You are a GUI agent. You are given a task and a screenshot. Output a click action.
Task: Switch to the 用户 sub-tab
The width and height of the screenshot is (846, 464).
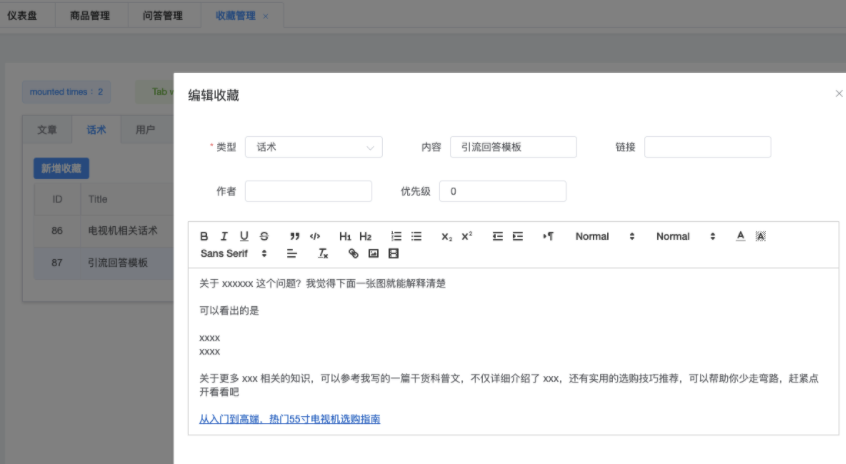click(x=145, y=130)
